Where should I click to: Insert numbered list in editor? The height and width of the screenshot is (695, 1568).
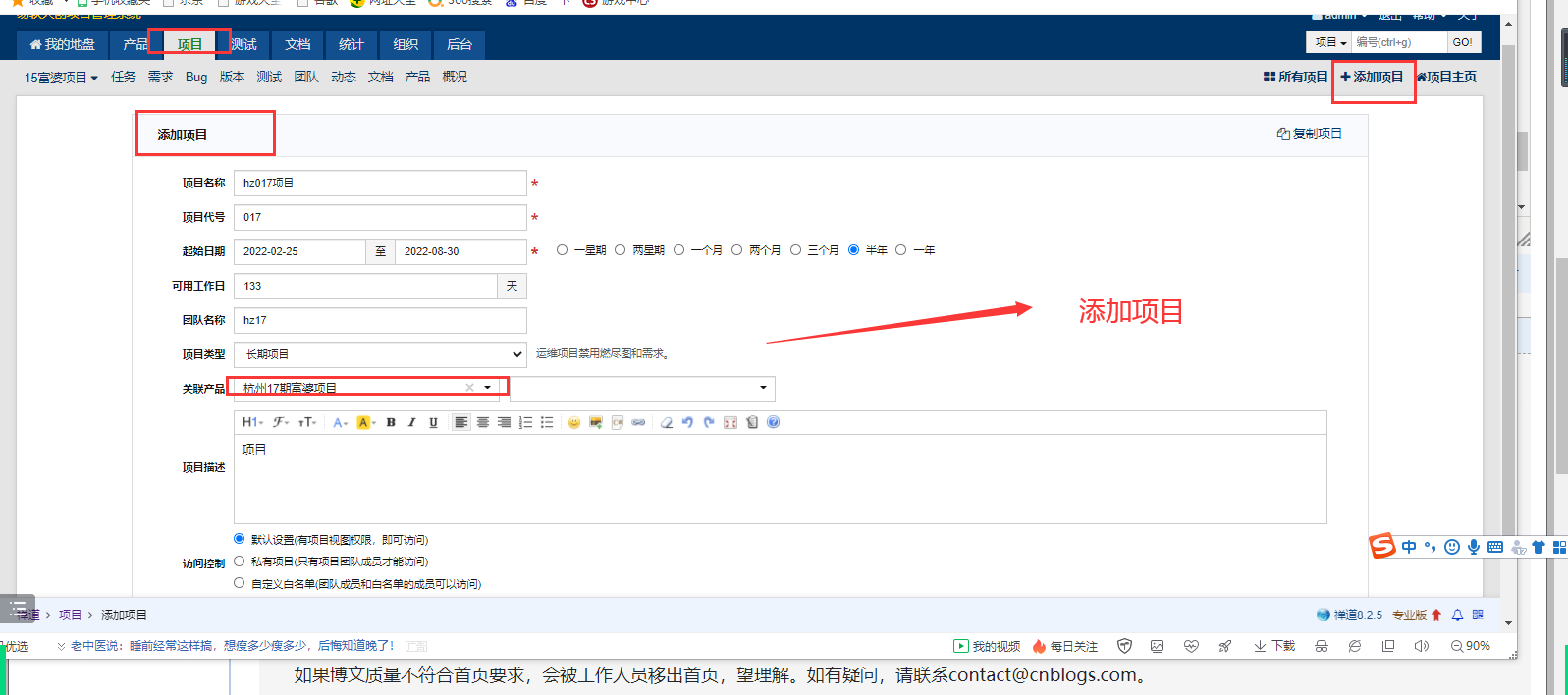tap(525, 422)
